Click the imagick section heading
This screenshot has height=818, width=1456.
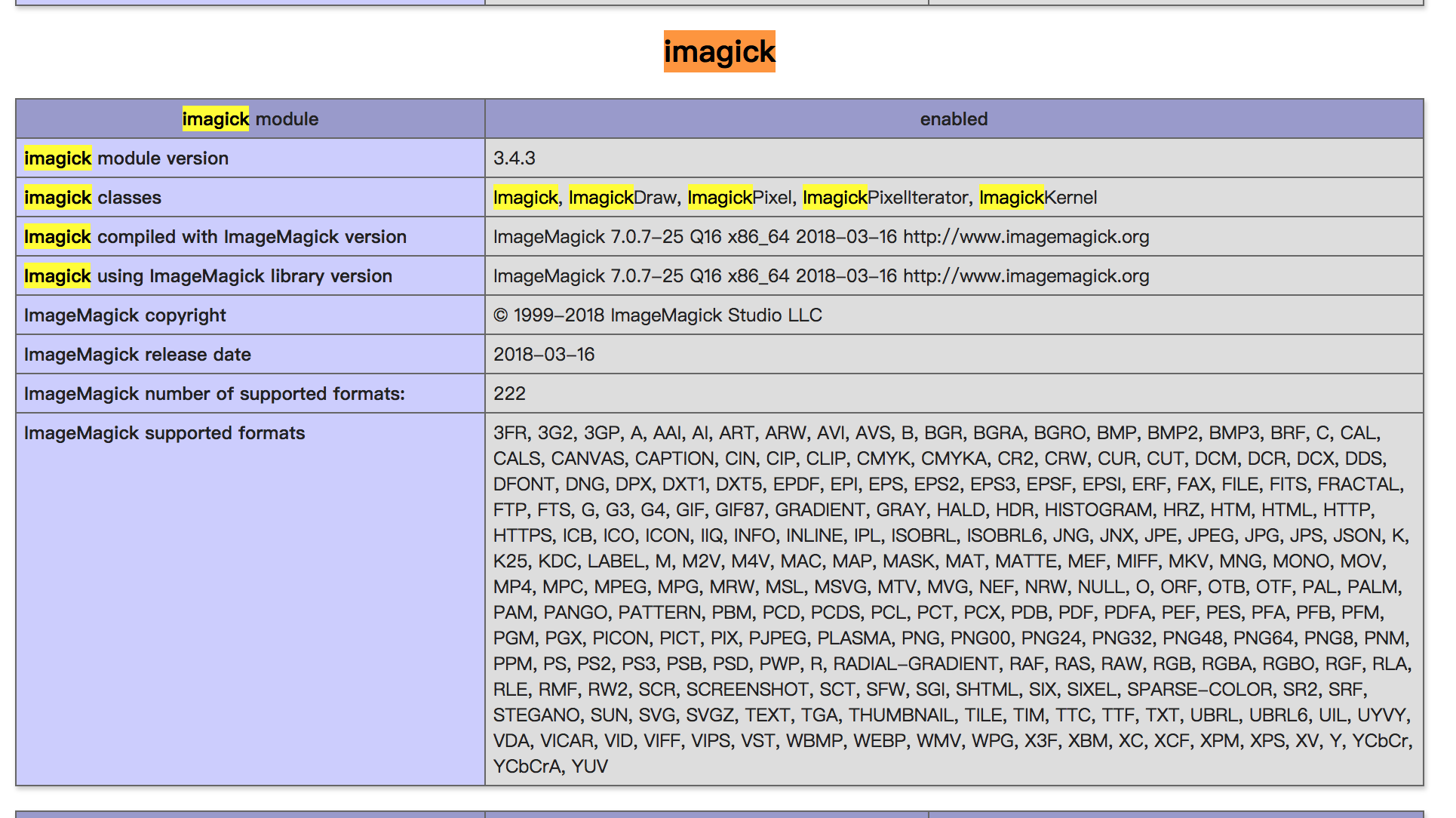719,51
